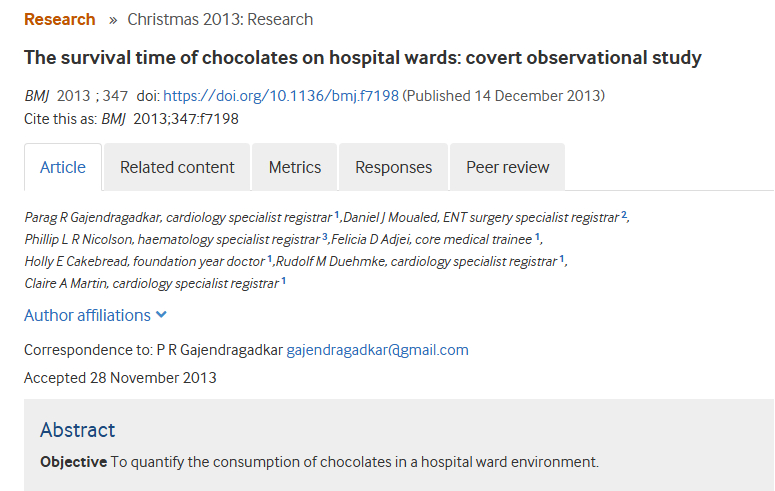Click the gajendragadkar@gmail.com email link
775x491 pixels.
(377, 350)
